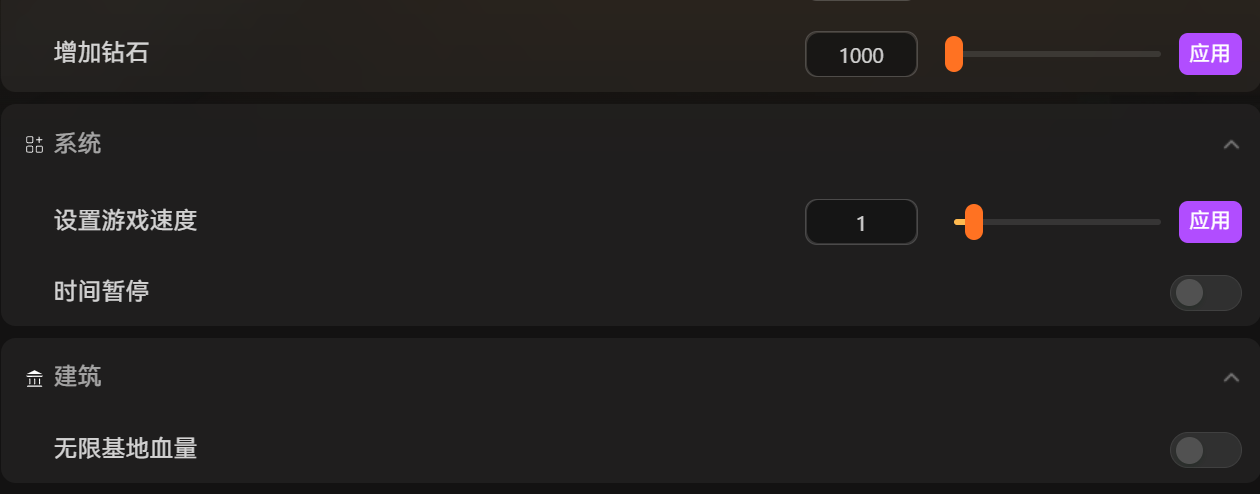
Task: Click the 系统 section grid icon
Action: click(34, 145)
